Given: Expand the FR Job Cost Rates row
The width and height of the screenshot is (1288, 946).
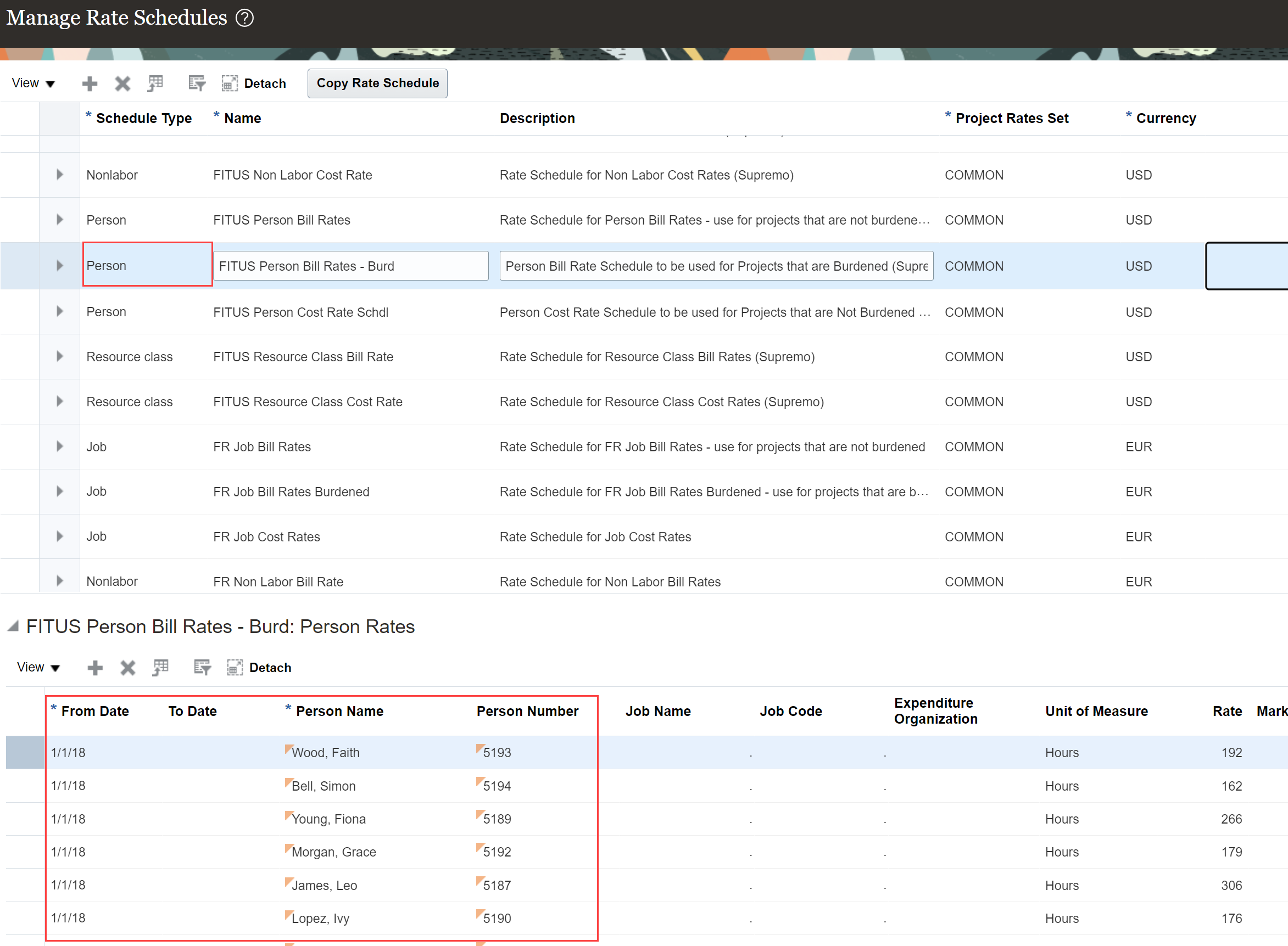Looking at the screenshot, I should 59,536.
